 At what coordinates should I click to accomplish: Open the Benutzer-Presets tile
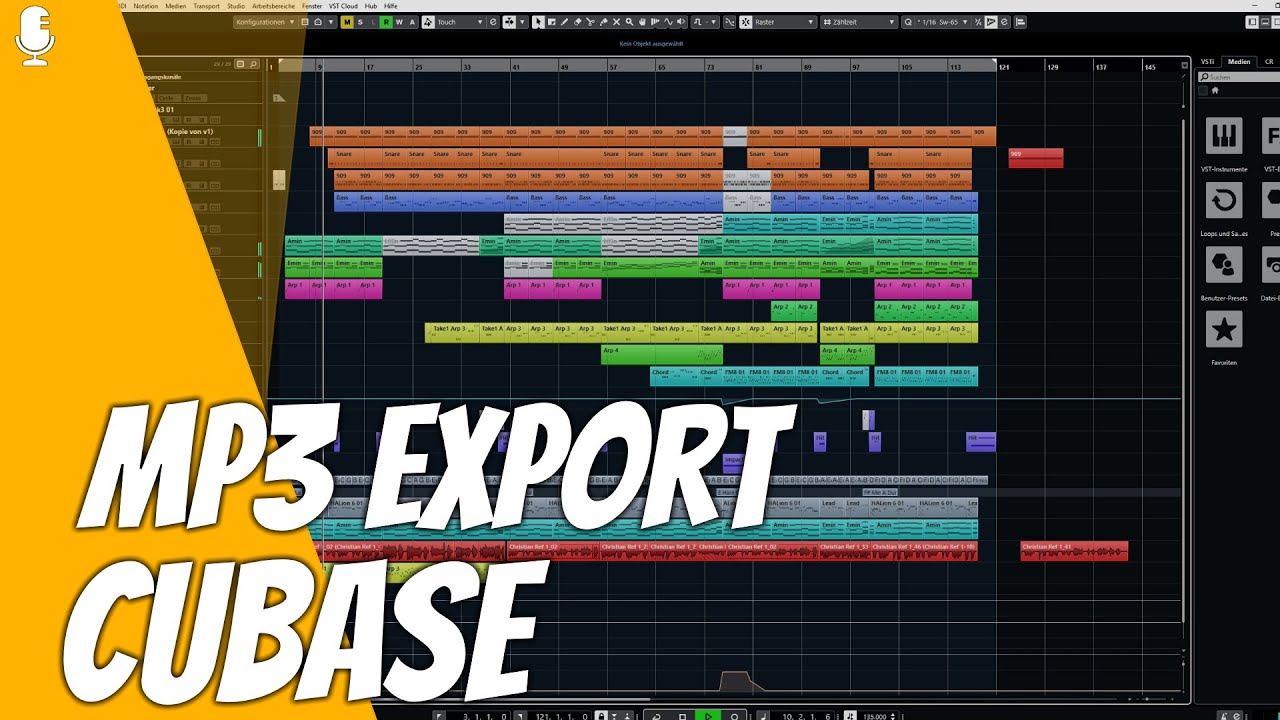point(1224,265)
